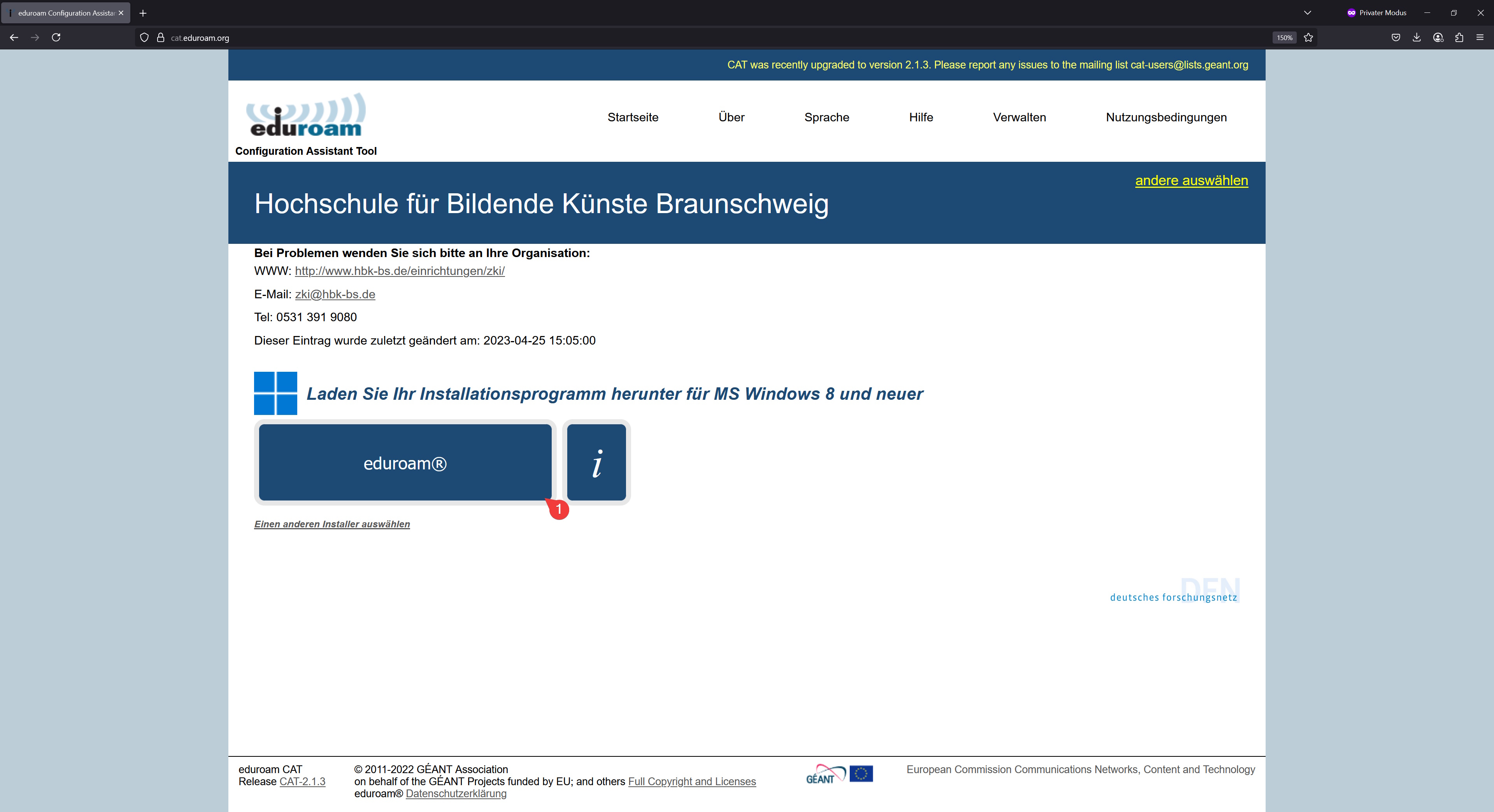The height and width of the screenshot is (812, 1494).
Task: Reload the page with the refresh icon
Action: (56, 38)
